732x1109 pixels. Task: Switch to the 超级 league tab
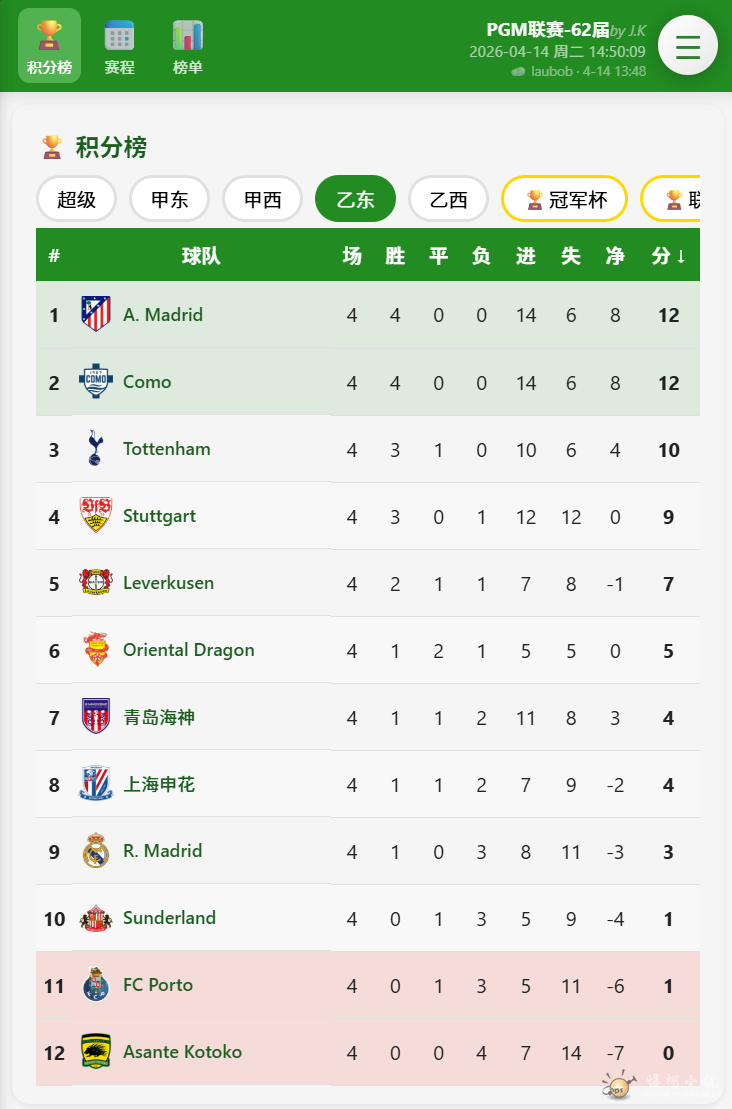click(x=76, y=199)
